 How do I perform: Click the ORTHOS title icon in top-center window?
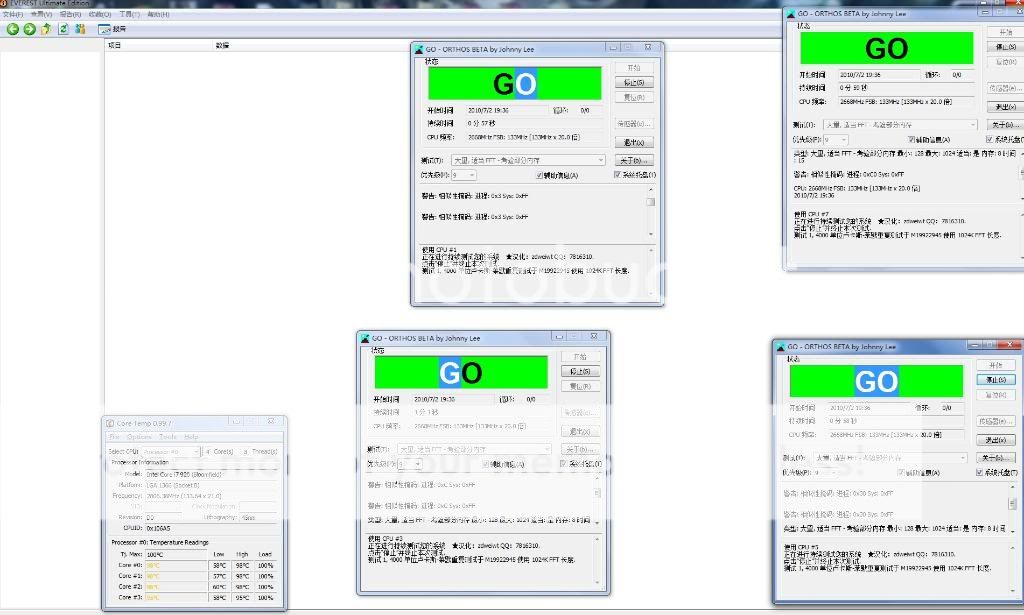(x=419, y=48)
